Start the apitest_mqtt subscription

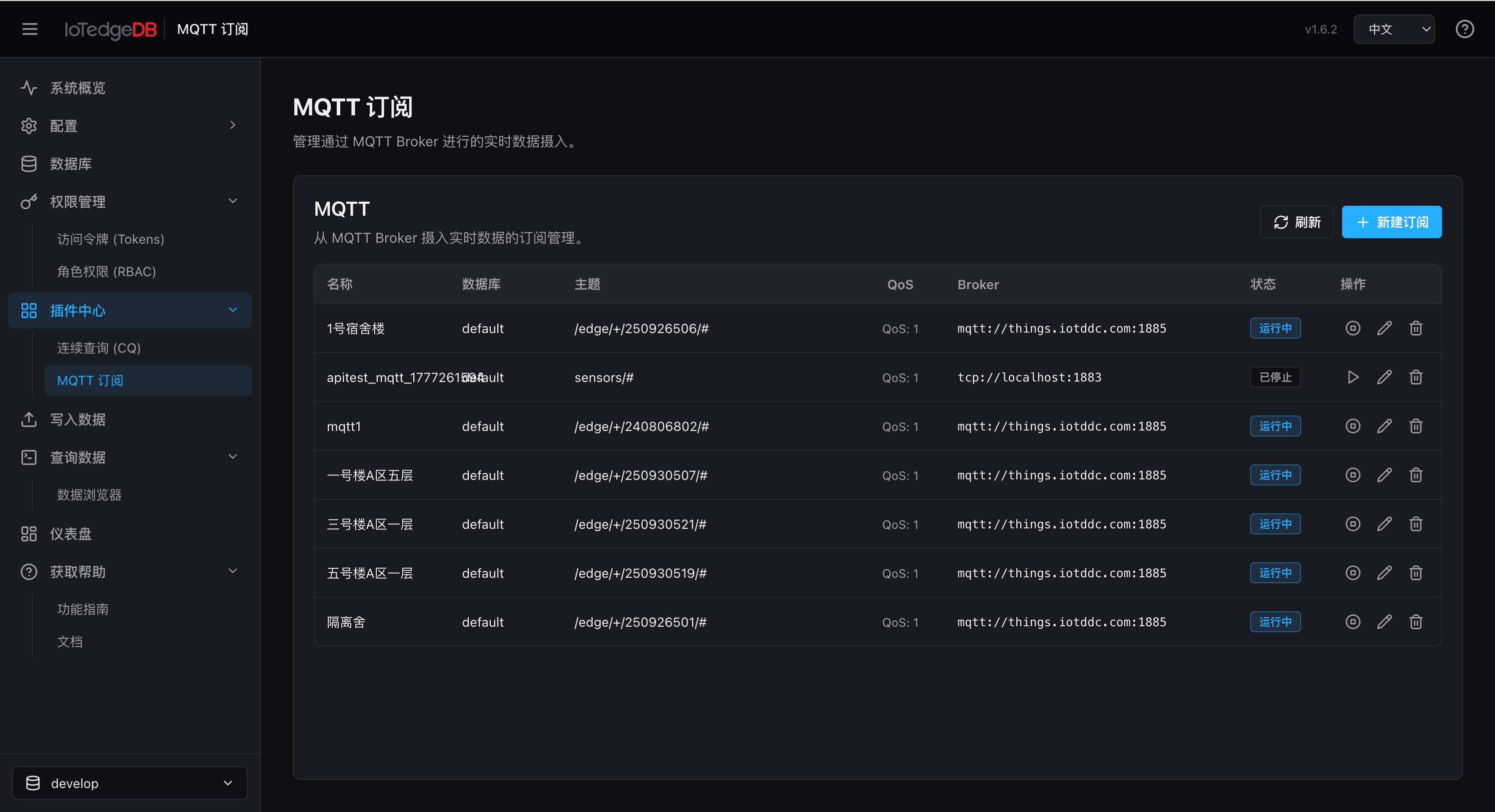[1353, 378]
